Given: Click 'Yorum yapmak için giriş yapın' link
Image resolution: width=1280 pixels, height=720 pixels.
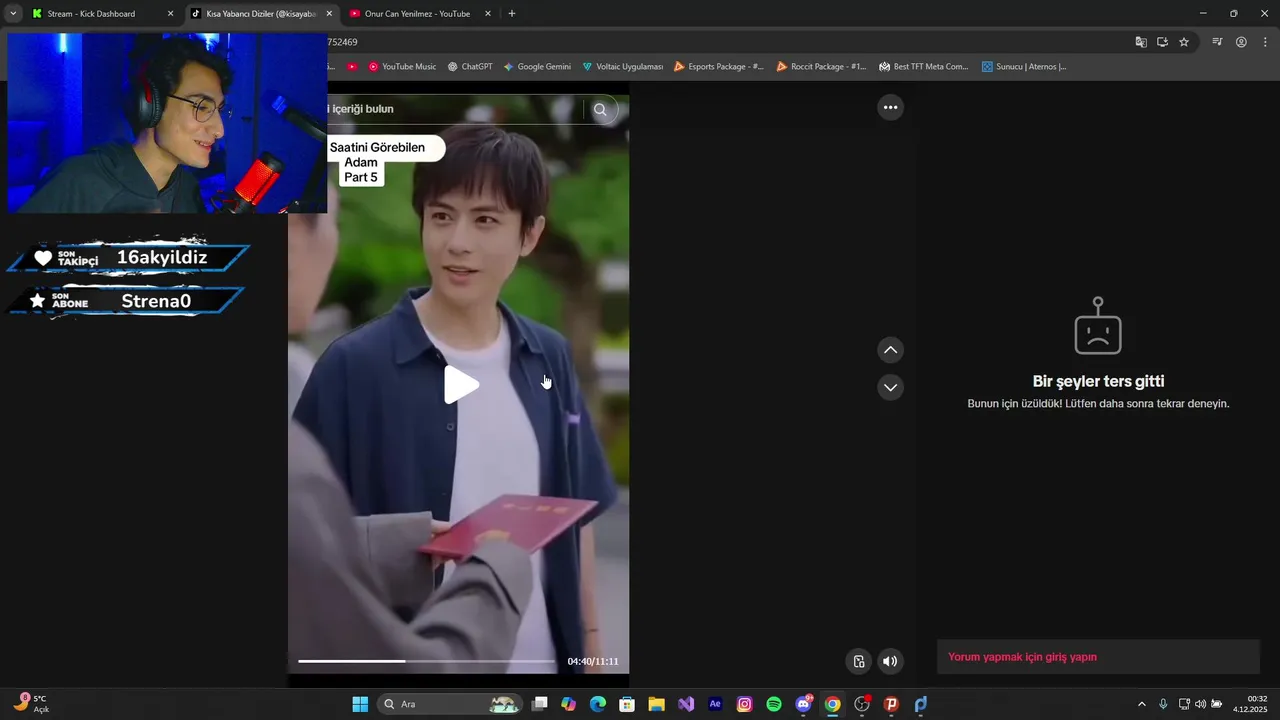Looking at the screenshot, I should click(x=1022, y=657).
